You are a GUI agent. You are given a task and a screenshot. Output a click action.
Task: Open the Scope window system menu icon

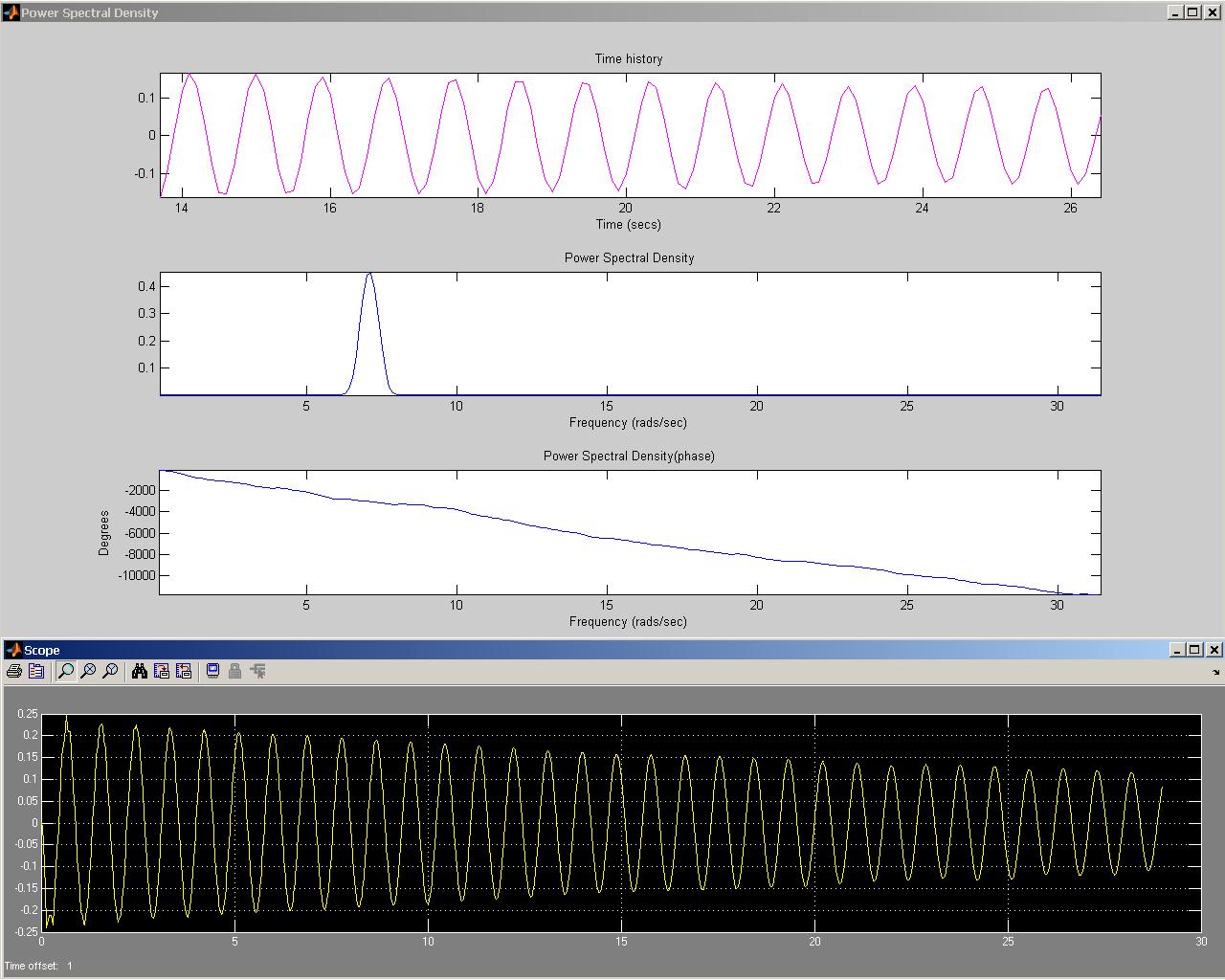pos(13,650)
